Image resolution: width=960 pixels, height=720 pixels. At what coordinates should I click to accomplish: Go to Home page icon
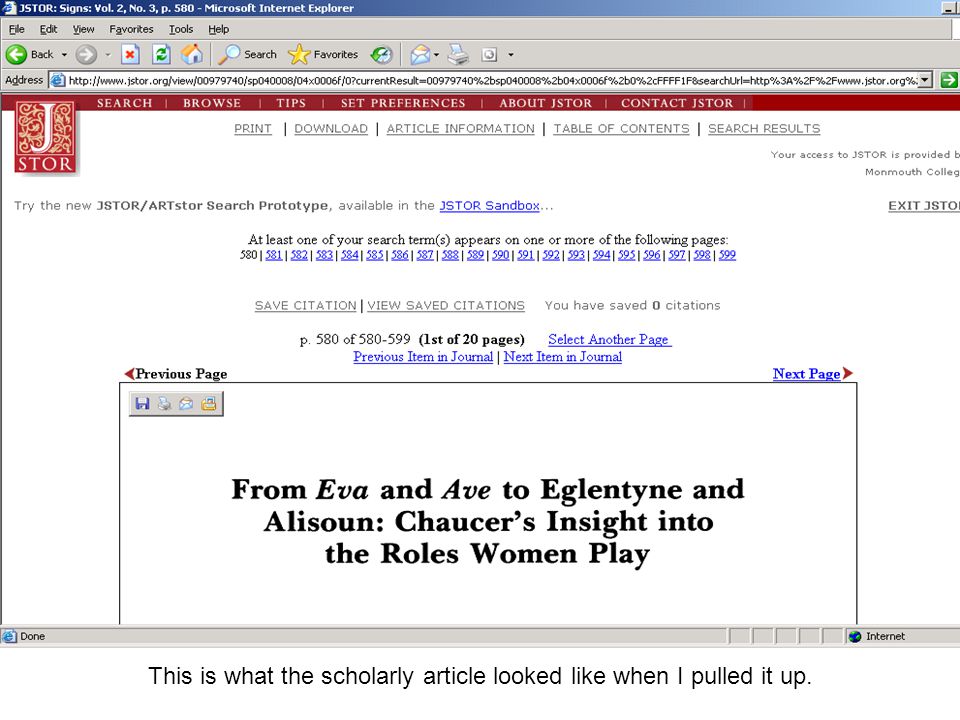tap(192, 54)
